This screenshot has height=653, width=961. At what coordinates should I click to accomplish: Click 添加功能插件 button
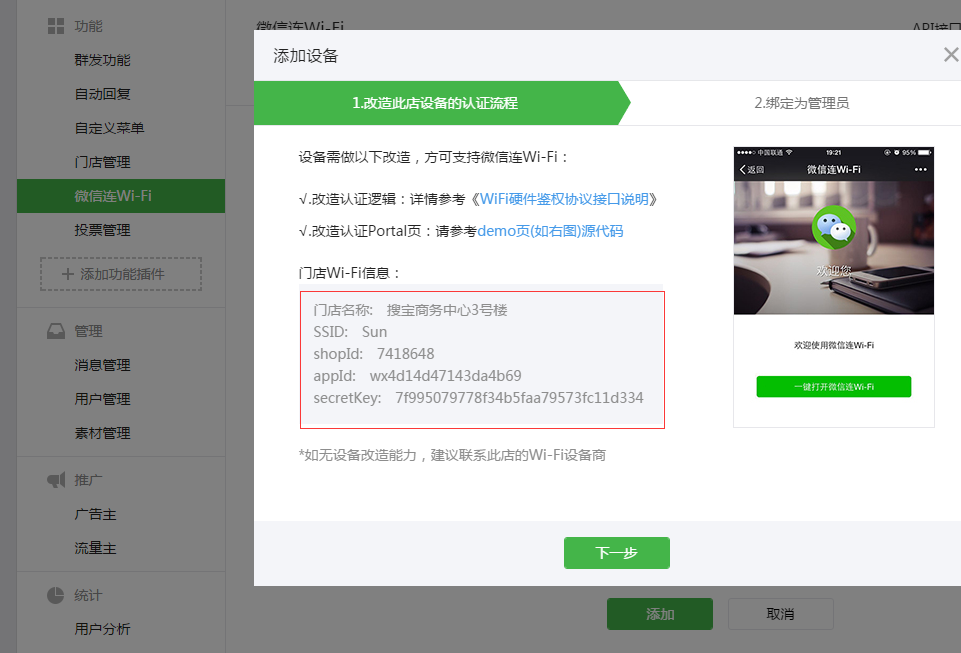[x=121, y=274]
